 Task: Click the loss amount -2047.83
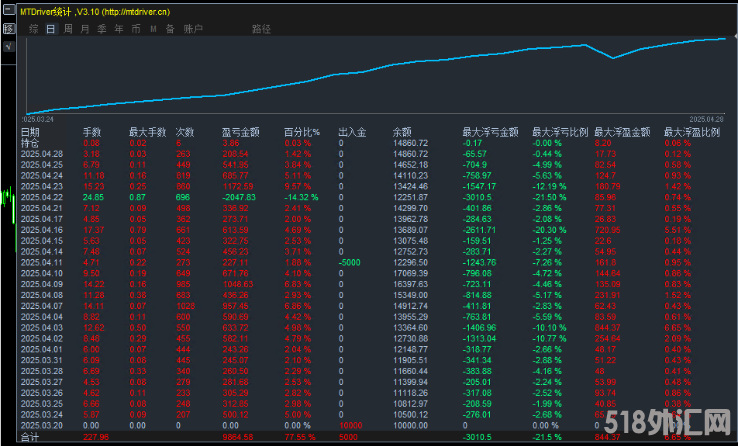(239, 197)
